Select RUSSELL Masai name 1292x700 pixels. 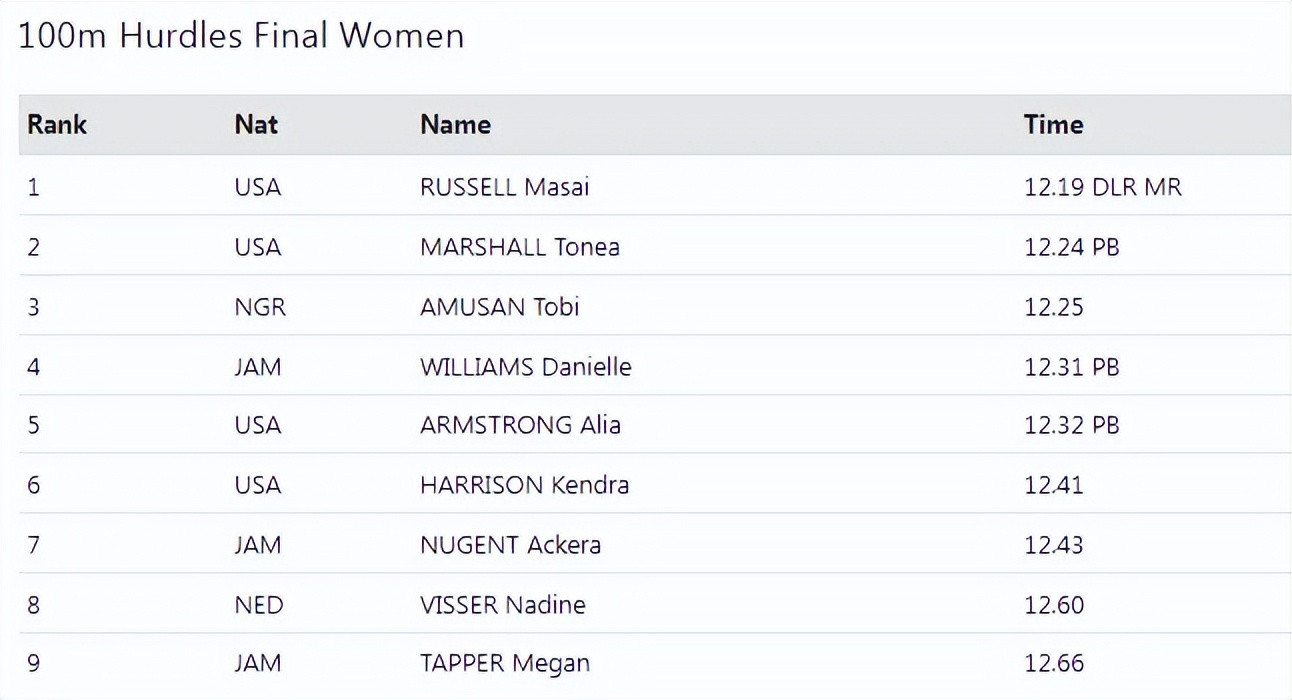(504, 187)
